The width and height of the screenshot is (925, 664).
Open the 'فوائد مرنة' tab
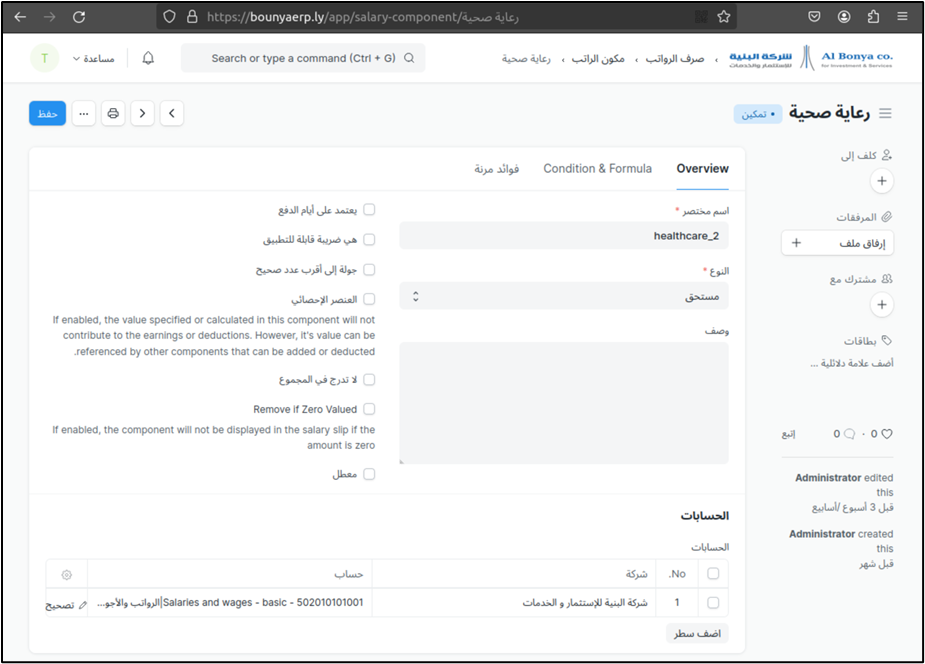click(x=496, y=169)
